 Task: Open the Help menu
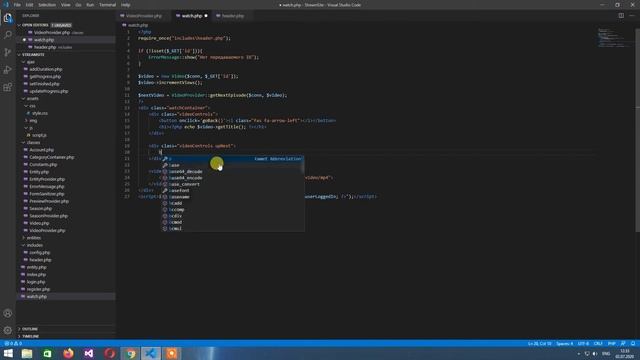[x=125, y=5]
